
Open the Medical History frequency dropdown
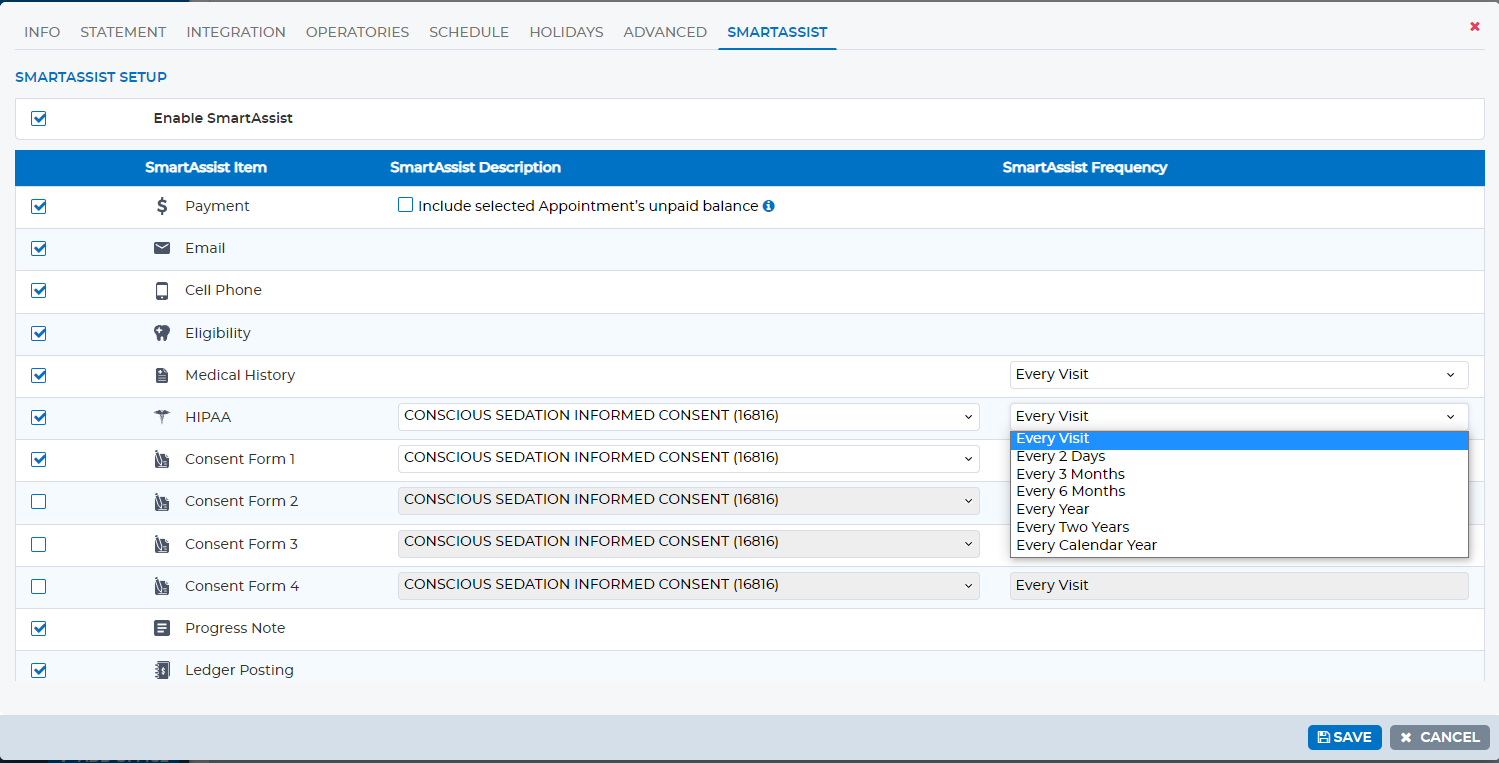click(1239, 375)
